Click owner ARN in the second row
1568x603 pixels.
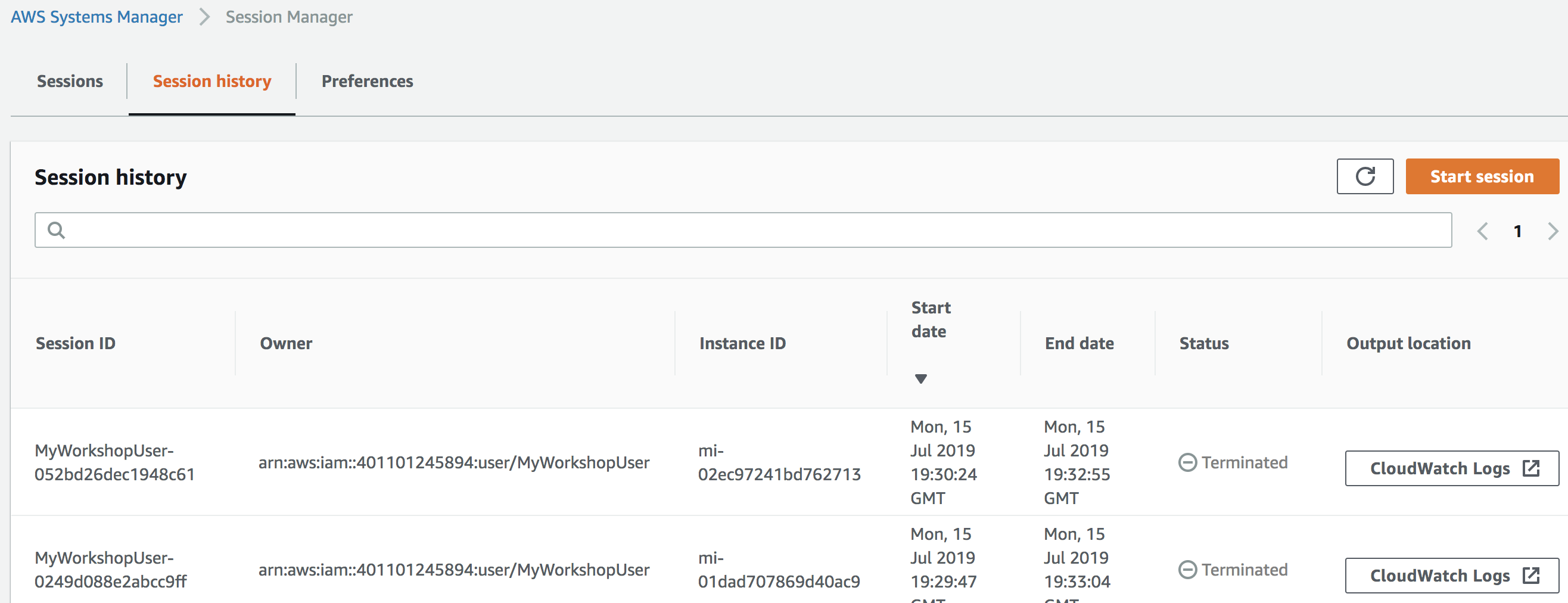pos(454,570)
